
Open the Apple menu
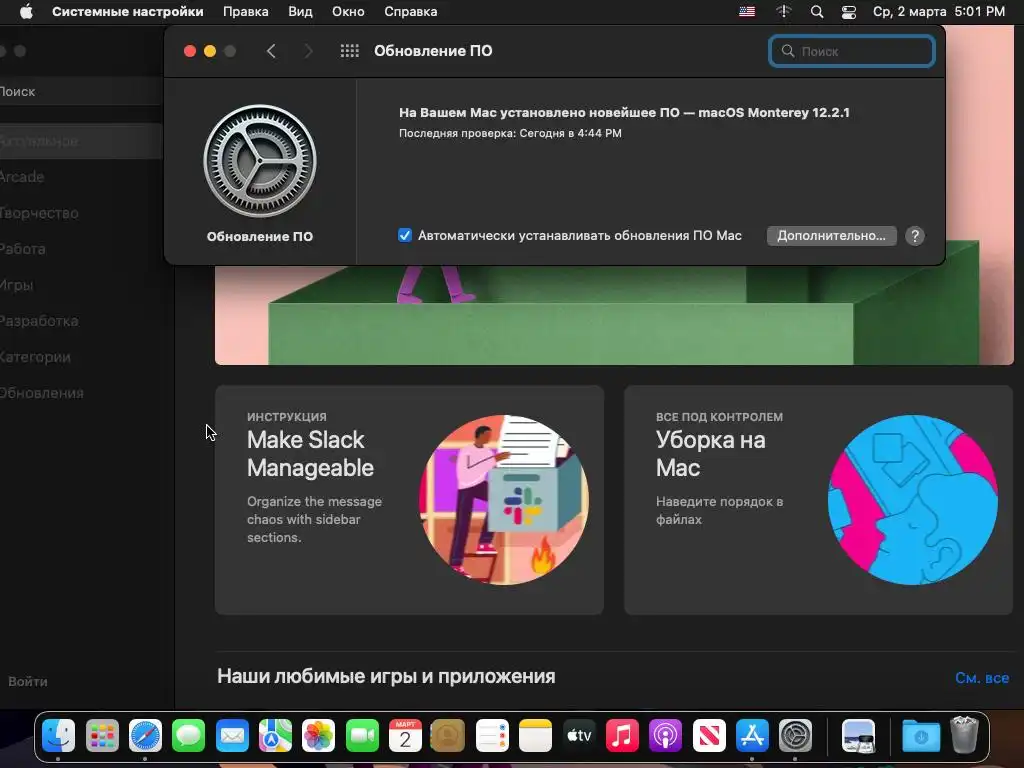26,12
